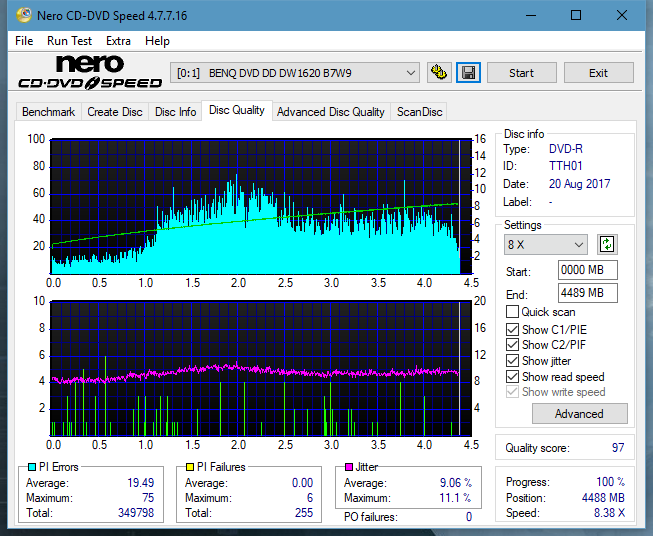Click the disc ID value TTH01

point(566,166)
